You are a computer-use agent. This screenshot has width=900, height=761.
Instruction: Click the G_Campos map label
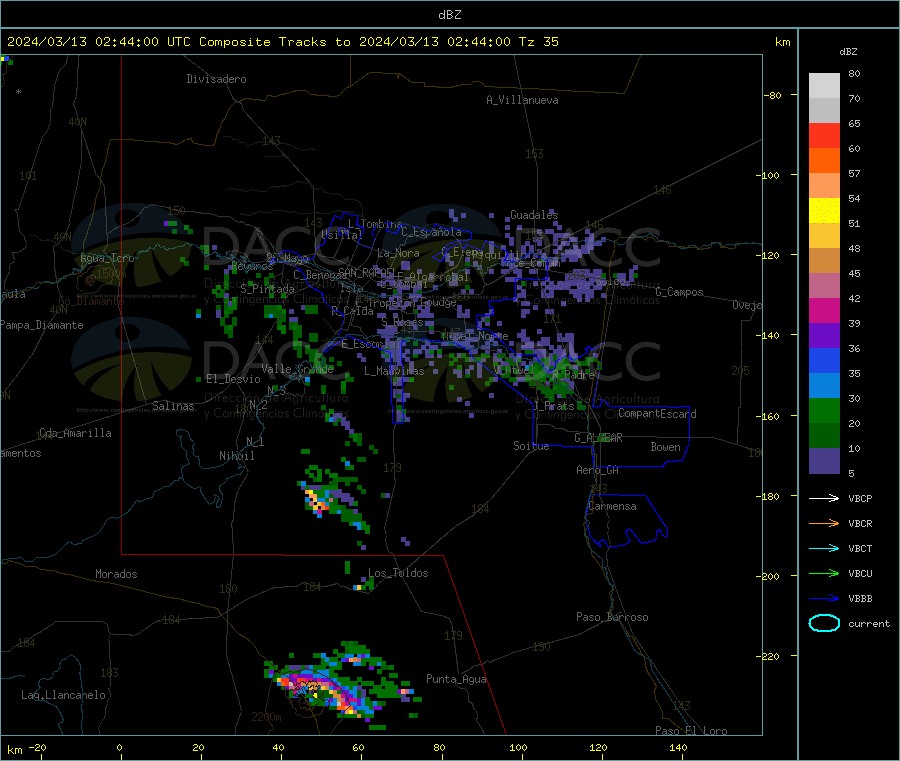point(679,292)
